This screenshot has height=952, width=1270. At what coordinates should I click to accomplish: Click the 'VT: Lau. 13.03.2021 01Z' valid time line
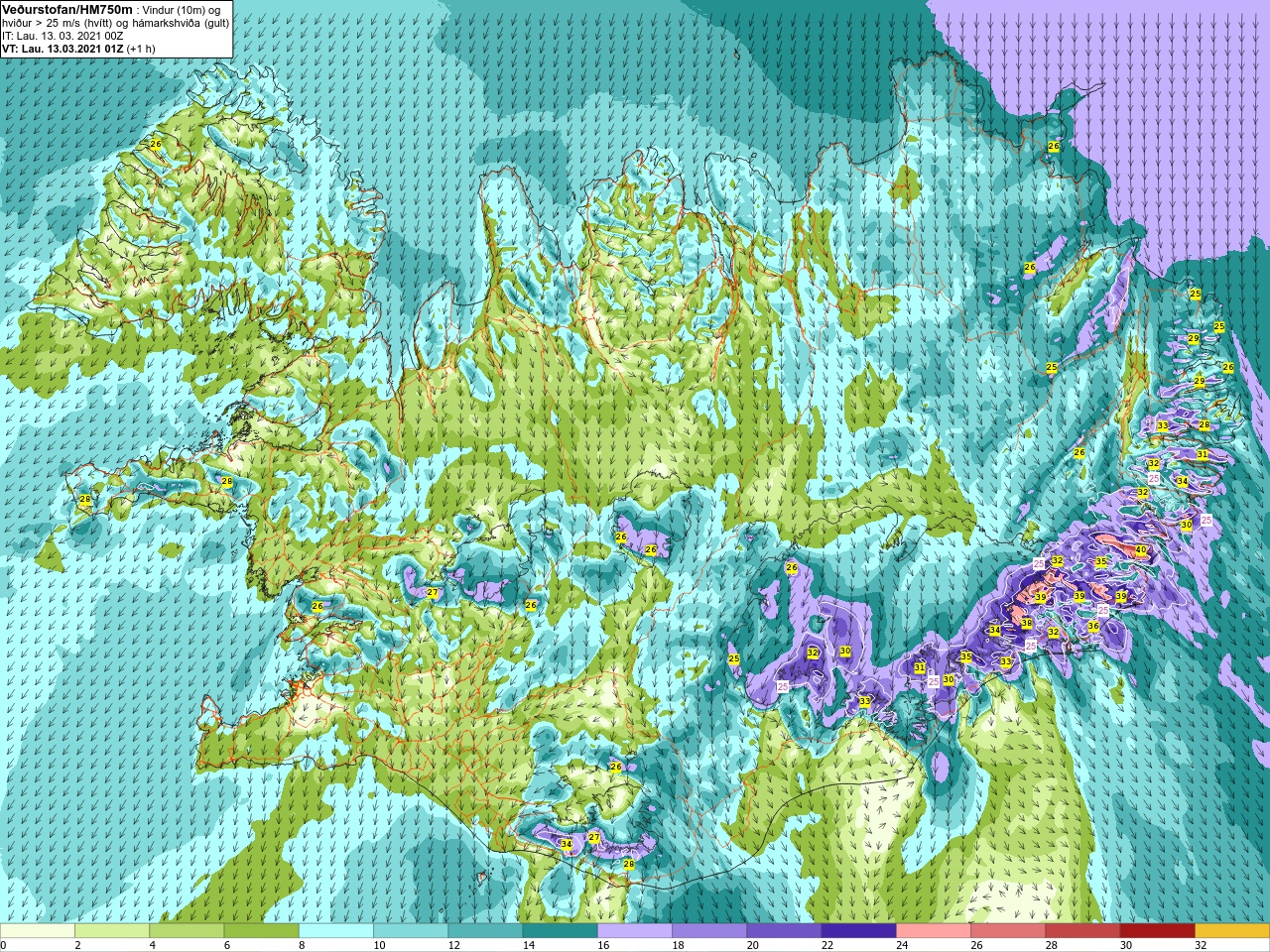[63, 49]
